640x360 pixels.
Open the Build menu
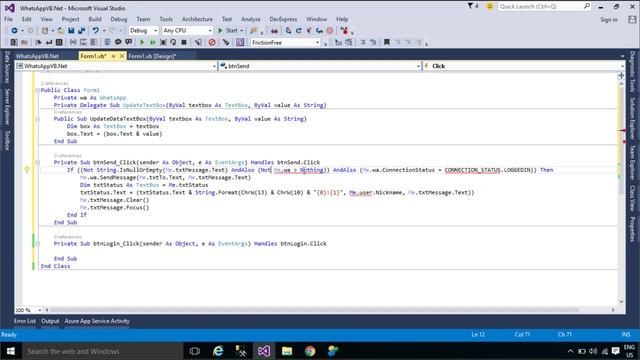click(x=95, y=19)
